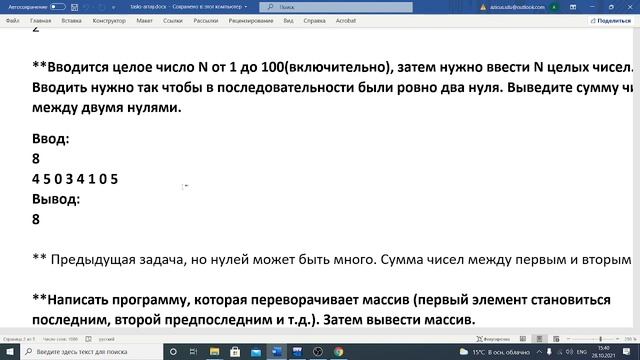Click the word Вывод: in document
This screenshot has width=640, height=360.
point(56,199)
